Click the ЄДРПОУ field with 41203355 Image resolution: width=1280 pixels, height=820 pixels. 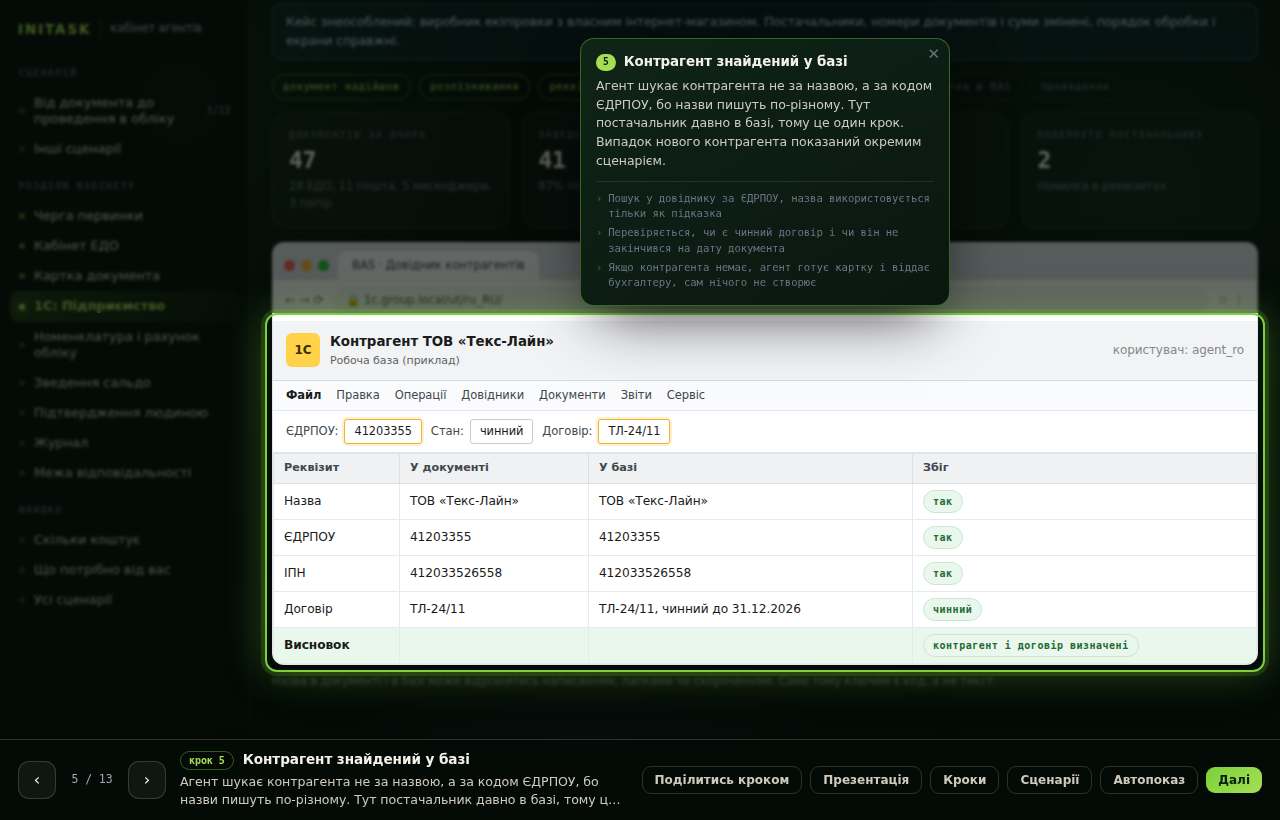coord(383,431)
